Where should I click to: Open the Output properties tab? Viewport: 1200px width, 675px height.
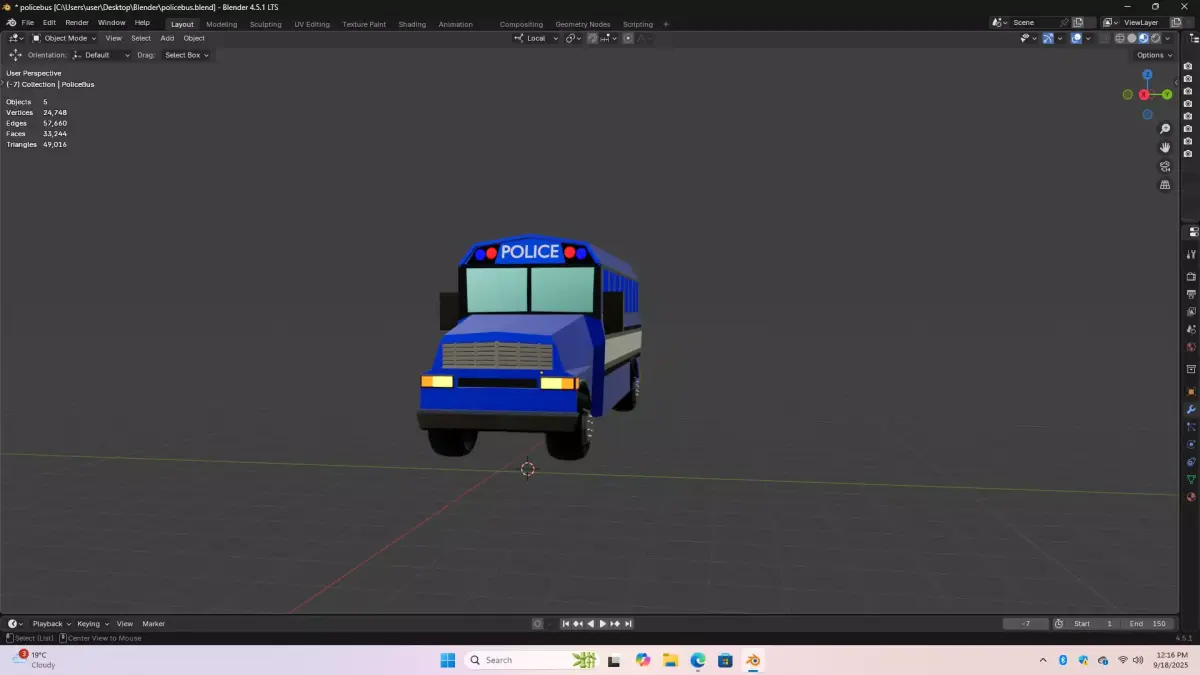(x=1191, y=294)
